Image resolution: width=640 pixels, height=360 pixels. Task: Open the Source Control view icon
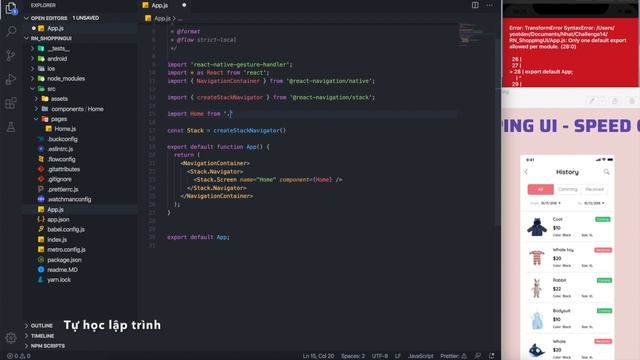(11, 55)
